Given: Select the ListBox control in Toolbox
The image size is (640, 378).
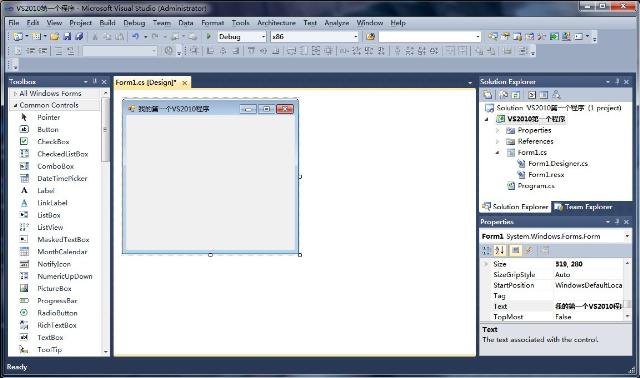Looking at the screenshot, I should (54, 215).
